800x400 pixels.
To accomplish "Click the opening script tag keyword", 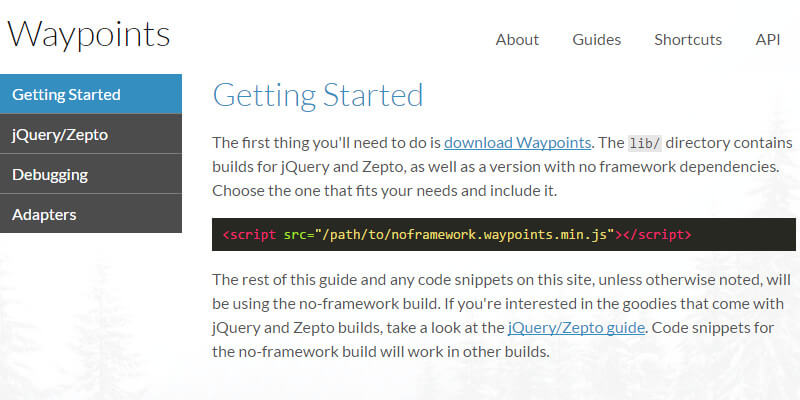I will [x=253, y=235].
